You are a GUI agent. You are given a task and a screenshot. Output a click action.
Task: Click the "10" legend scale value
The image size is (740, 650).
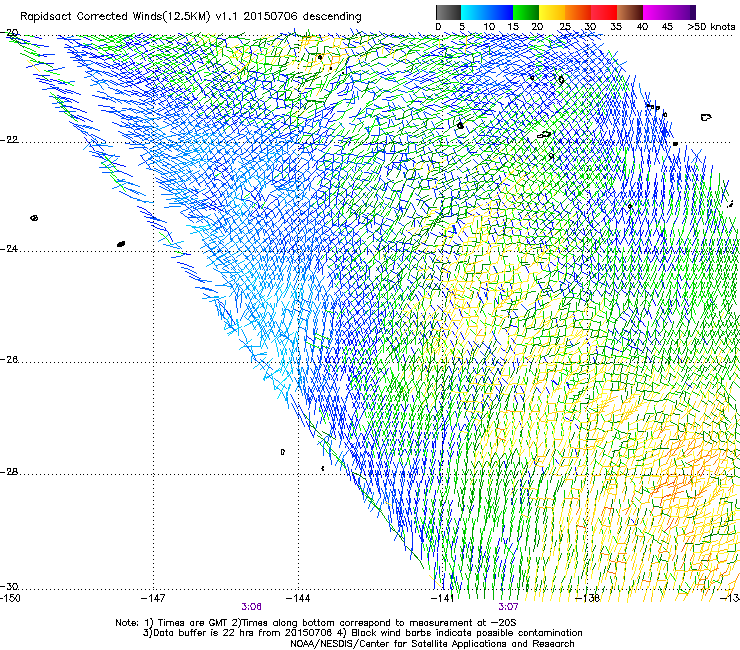[x=489, y=27]
